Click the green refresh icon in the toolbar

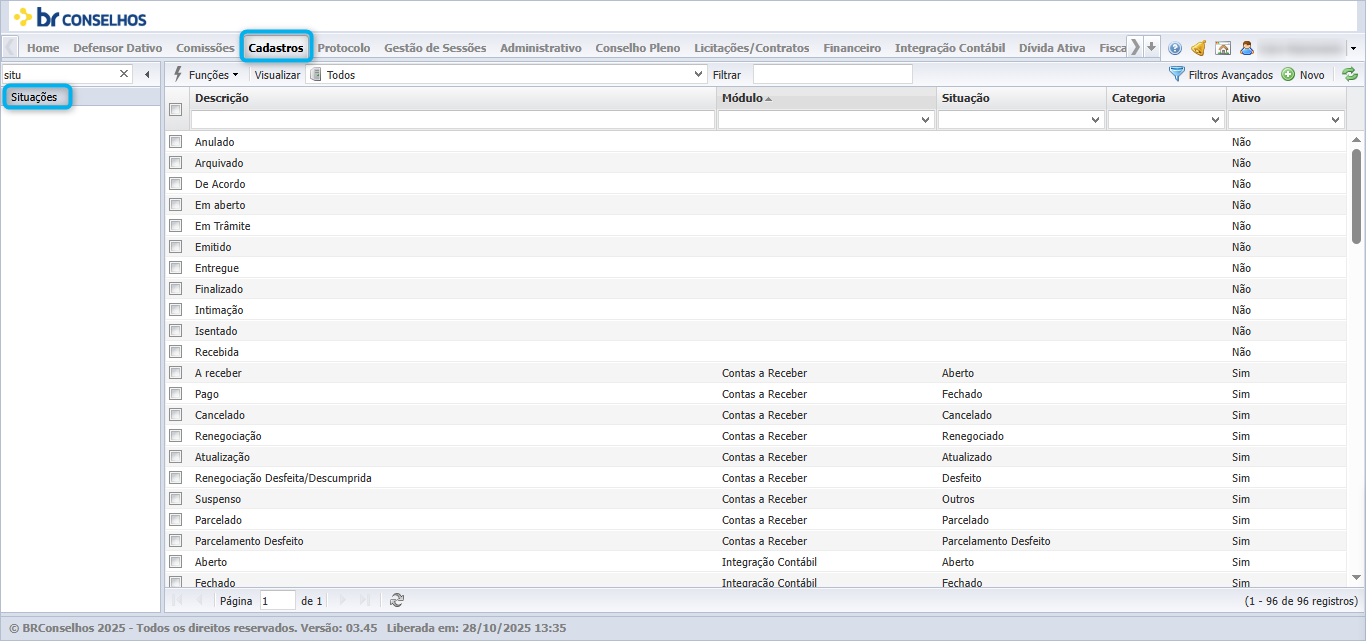tap(1350, 74)
